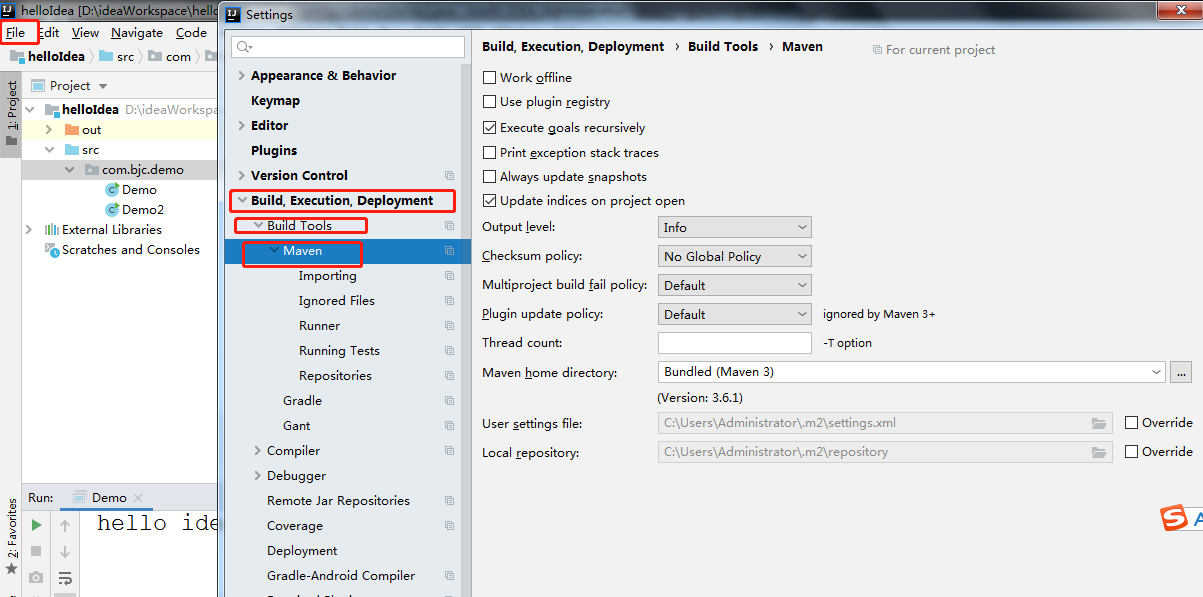Click the class icon next to Demo2
Screen dimensions: 1203x597
tap(112, 210)
